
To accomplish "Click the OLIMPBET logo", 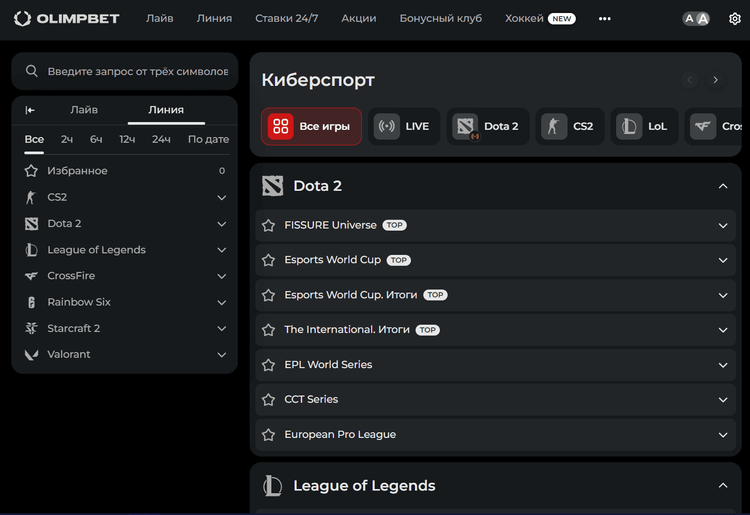I will 66,19.
